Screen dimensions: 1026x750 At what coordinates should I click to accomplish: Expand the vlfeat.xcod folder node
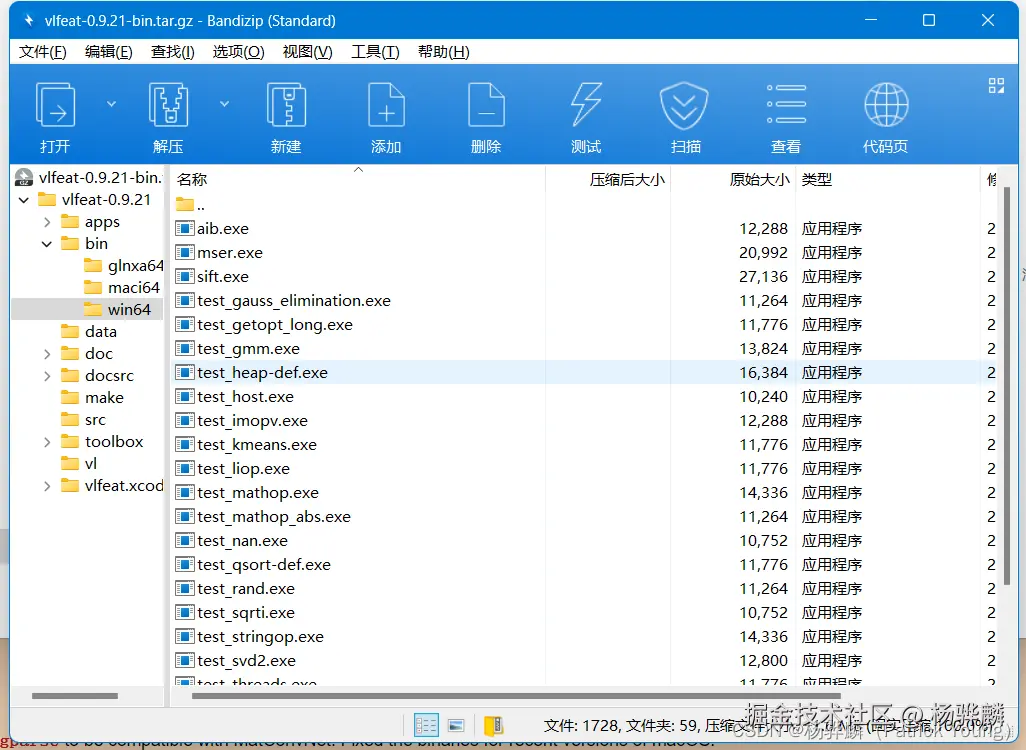[46, 486]
